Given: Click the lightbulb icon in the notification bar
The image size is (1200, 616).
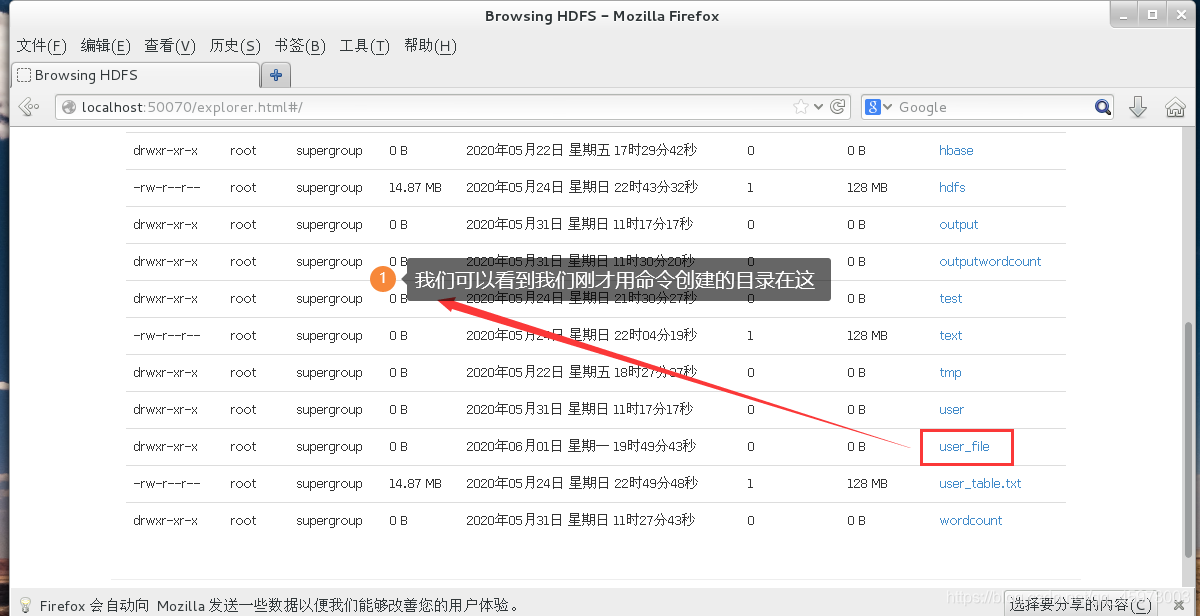Looking at the screenshot, I should pos(24,603).
